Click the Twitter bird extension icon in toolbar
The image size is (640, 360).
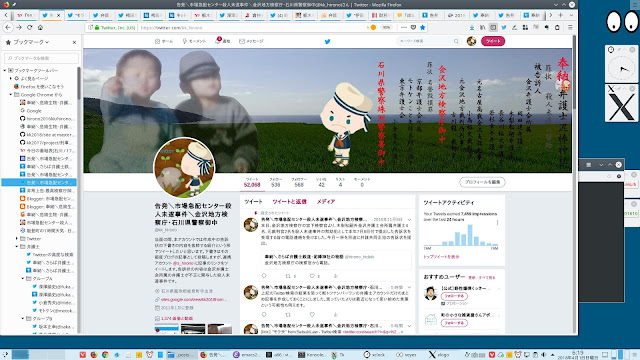tap(504, 27)
